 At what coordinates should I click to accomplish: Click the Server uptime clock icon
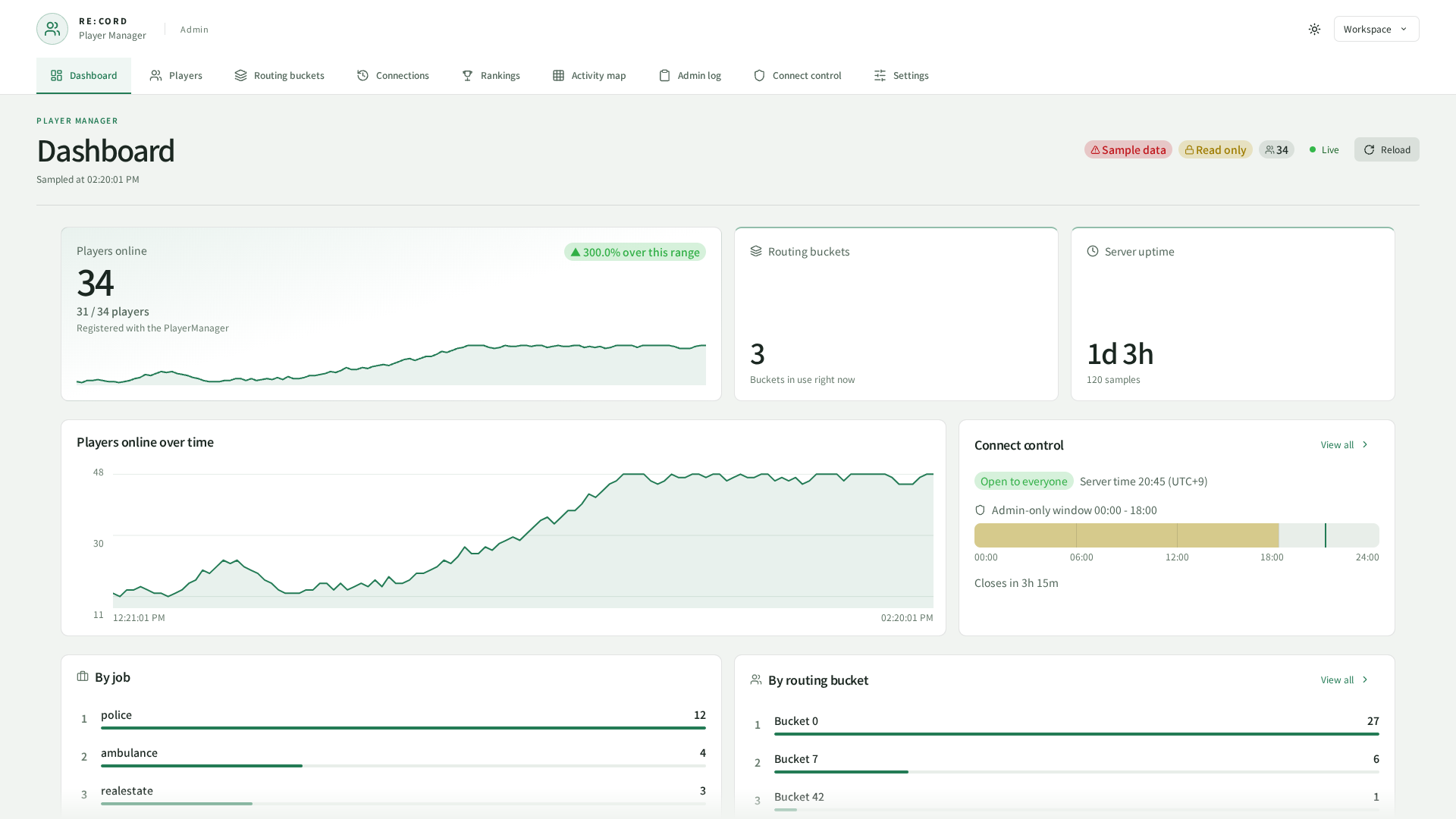(1093, 251)
